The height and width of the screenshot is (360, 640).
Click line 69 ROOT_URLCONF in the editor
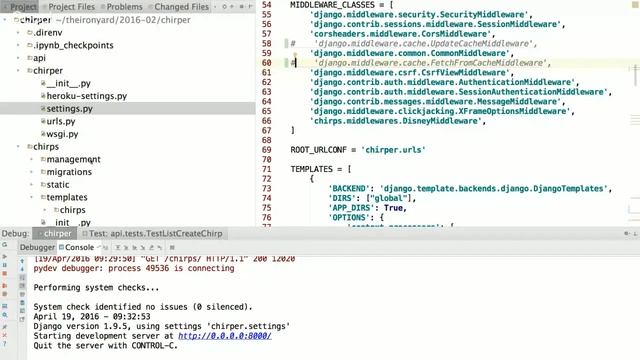pos(358,150)
